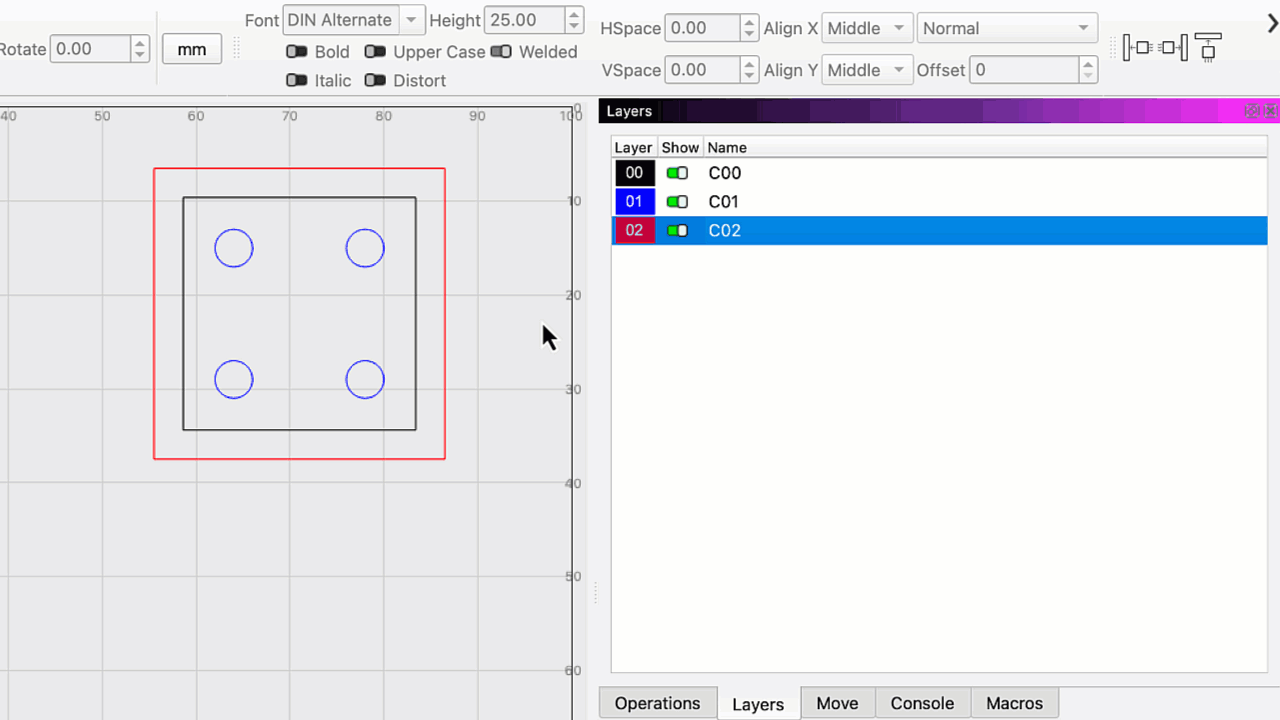This screenshot has width=1280, height=720.
Task: Click the Height input field
Action: pyautogui.click(x=523, y=20)
